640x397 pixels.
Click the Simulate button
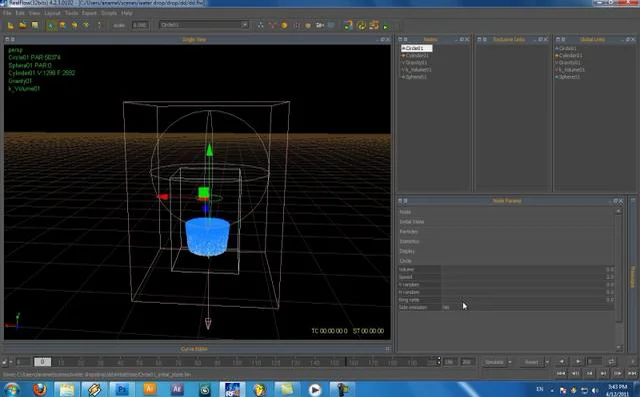(x=494, y=362)
